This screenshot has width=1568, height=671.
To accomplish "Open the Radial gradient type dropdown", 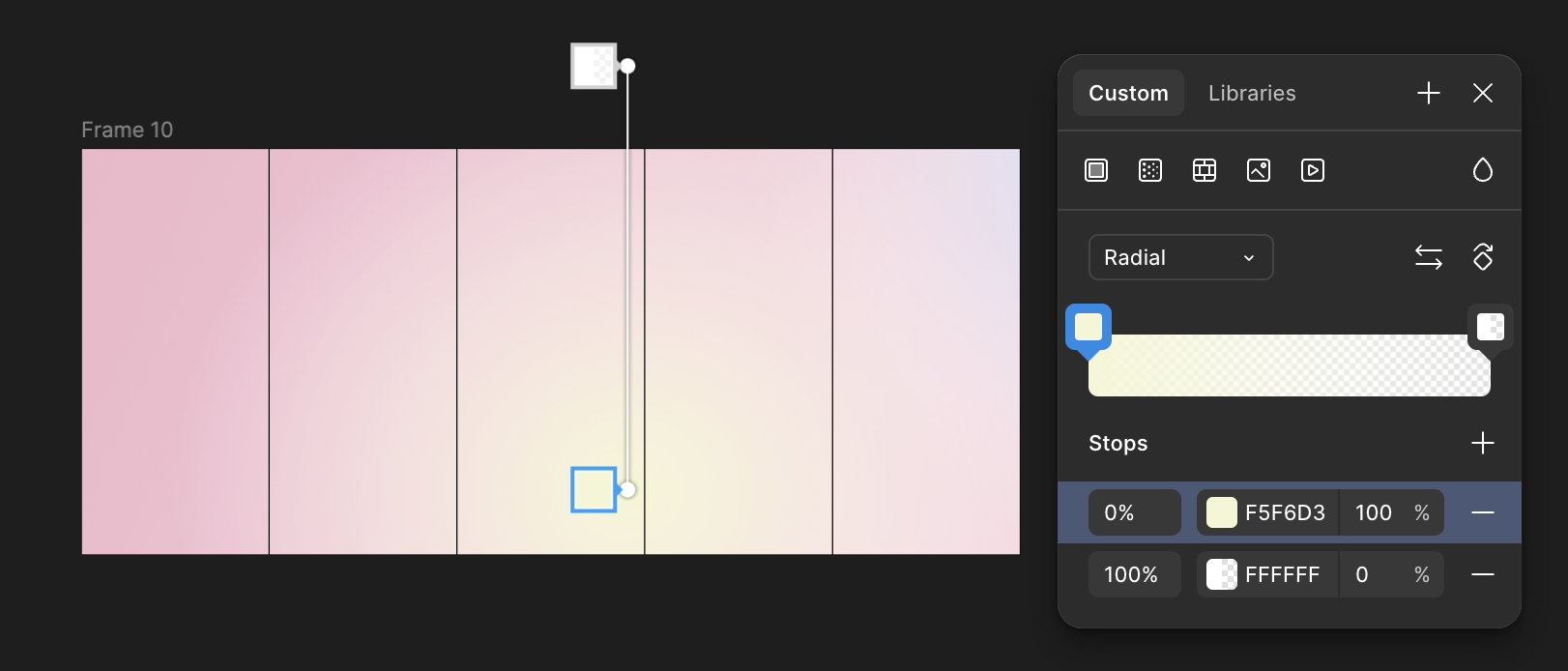I will click(x=1180, y=257).
